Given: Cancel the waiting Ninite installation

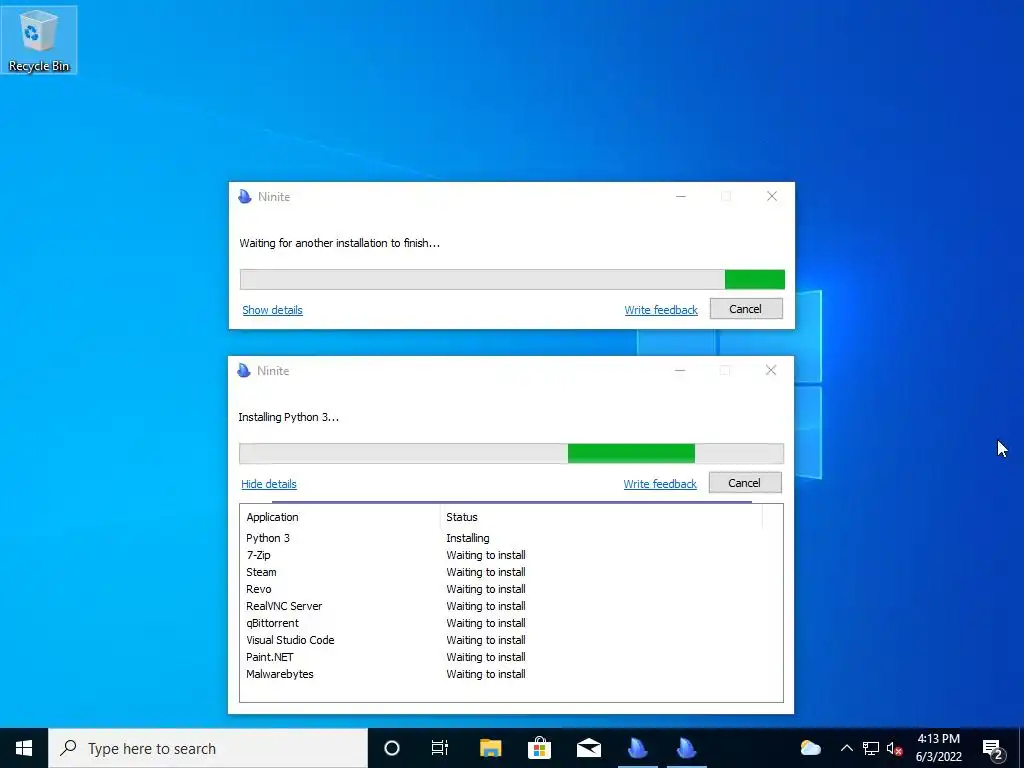Looking at the screenshot, I should (746, 309).
